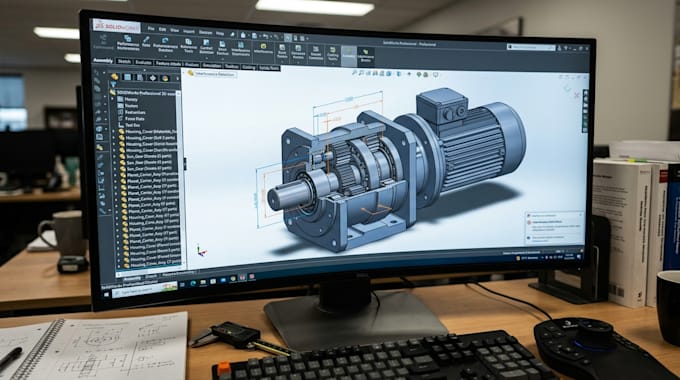Open dropdown arrow beside the Undo icon
The height and width of the screenshot is (380, 680).
click(270, 36)
